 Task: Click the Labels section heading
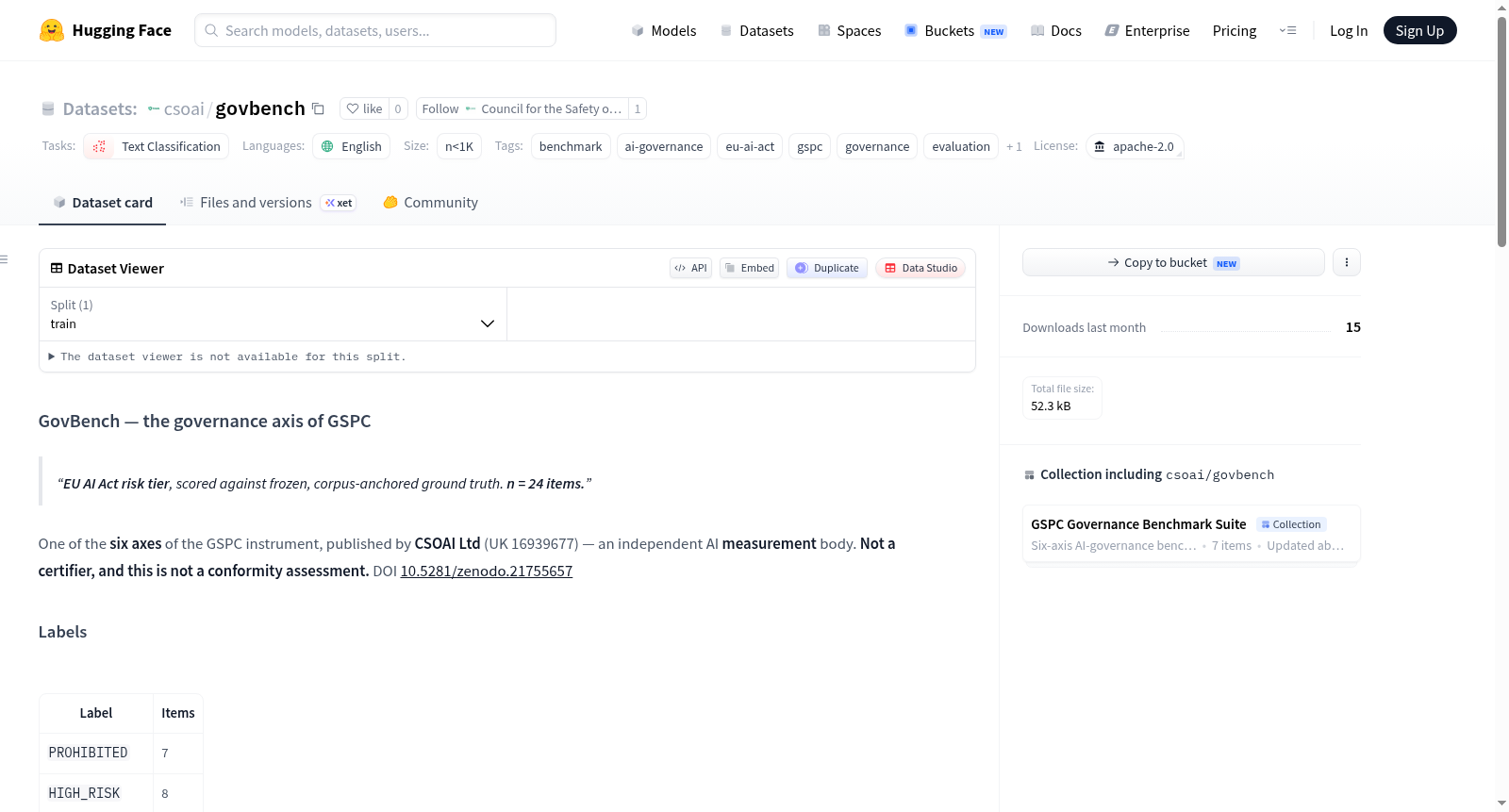coord(62,632)
